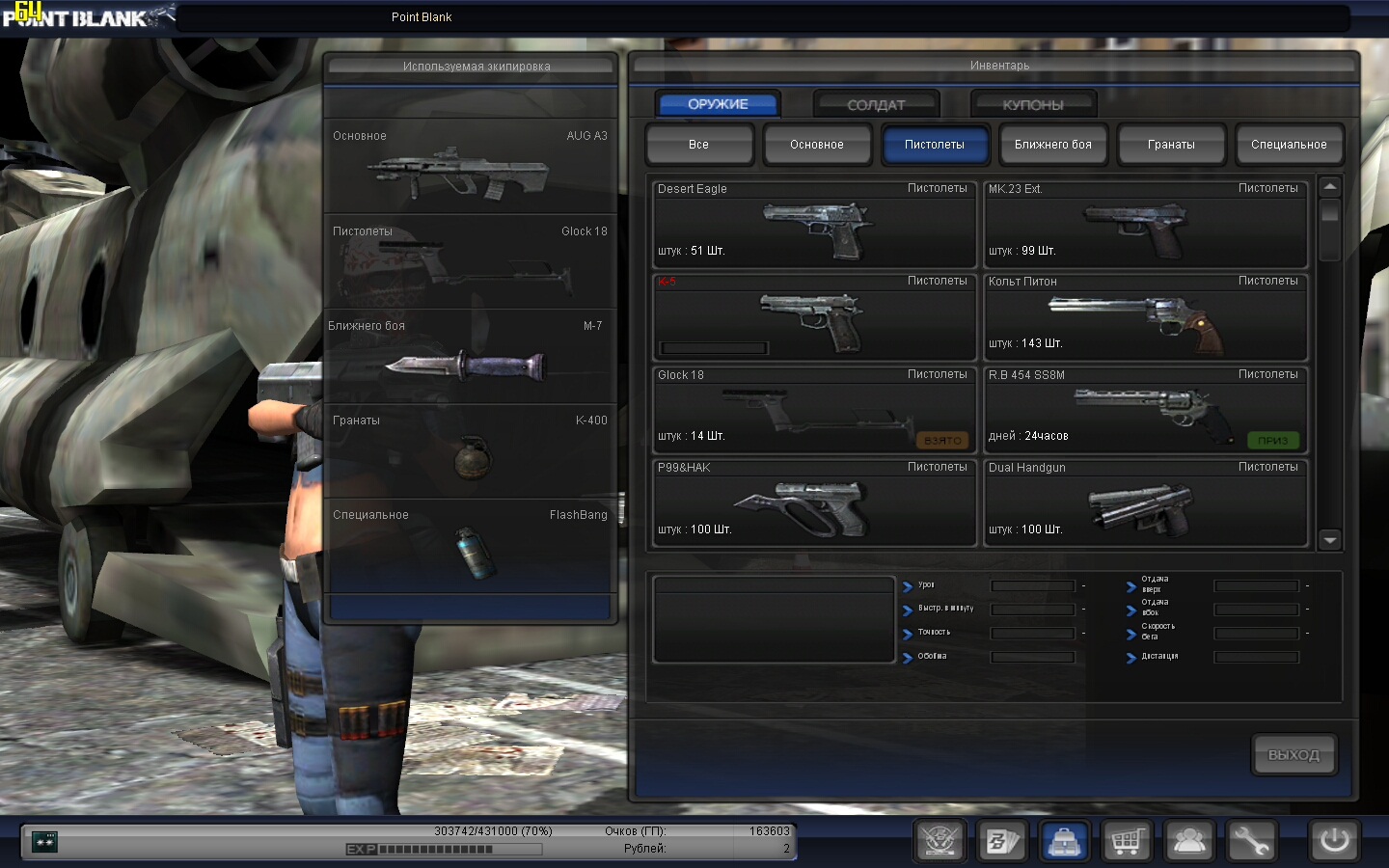Screen dimensions: 1389x868
Task: Filter inventory by Гранаты
Action: tap(1171, 145)
